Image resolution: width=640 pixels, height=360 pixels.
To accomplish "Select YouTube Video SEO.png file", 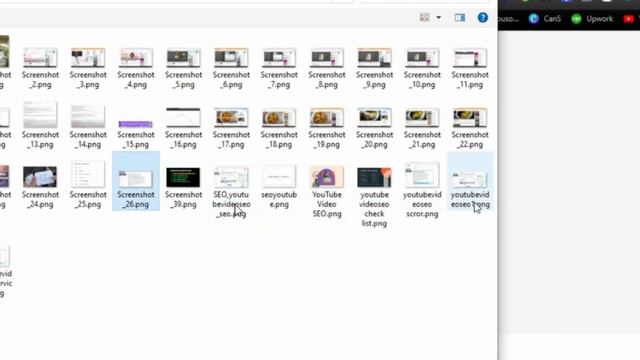I will (x=327, y=192).
